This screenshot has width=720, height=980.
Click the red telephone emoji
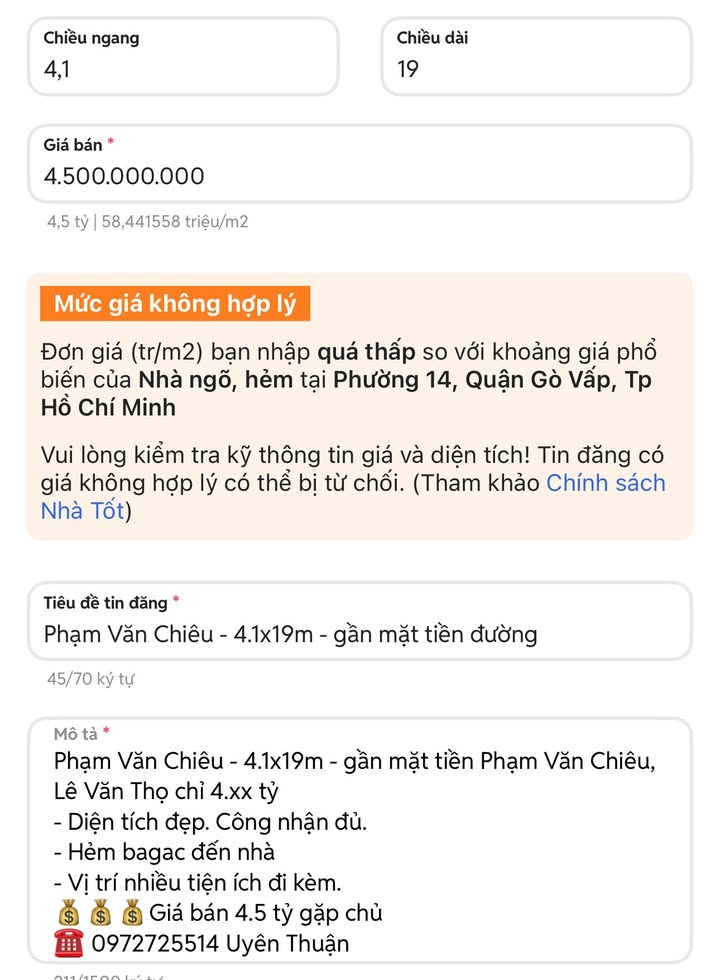(68, 943)
